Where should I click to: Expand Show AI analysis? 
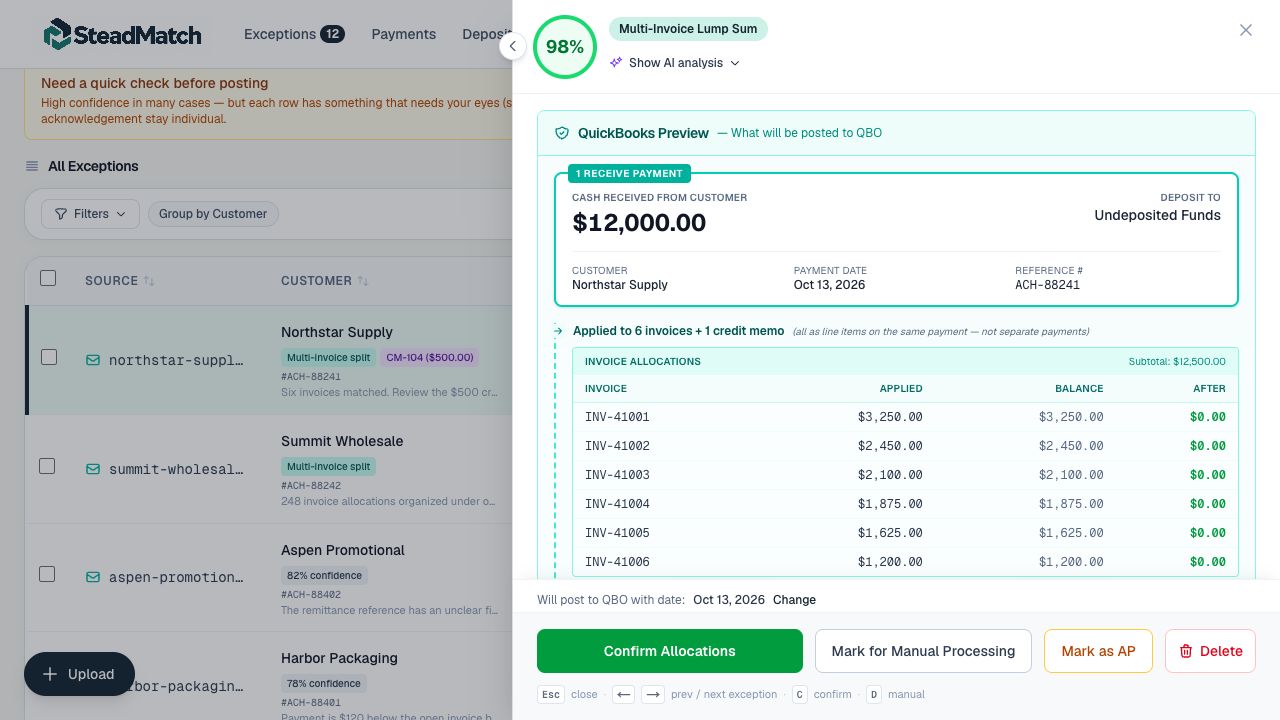(675, 62)
